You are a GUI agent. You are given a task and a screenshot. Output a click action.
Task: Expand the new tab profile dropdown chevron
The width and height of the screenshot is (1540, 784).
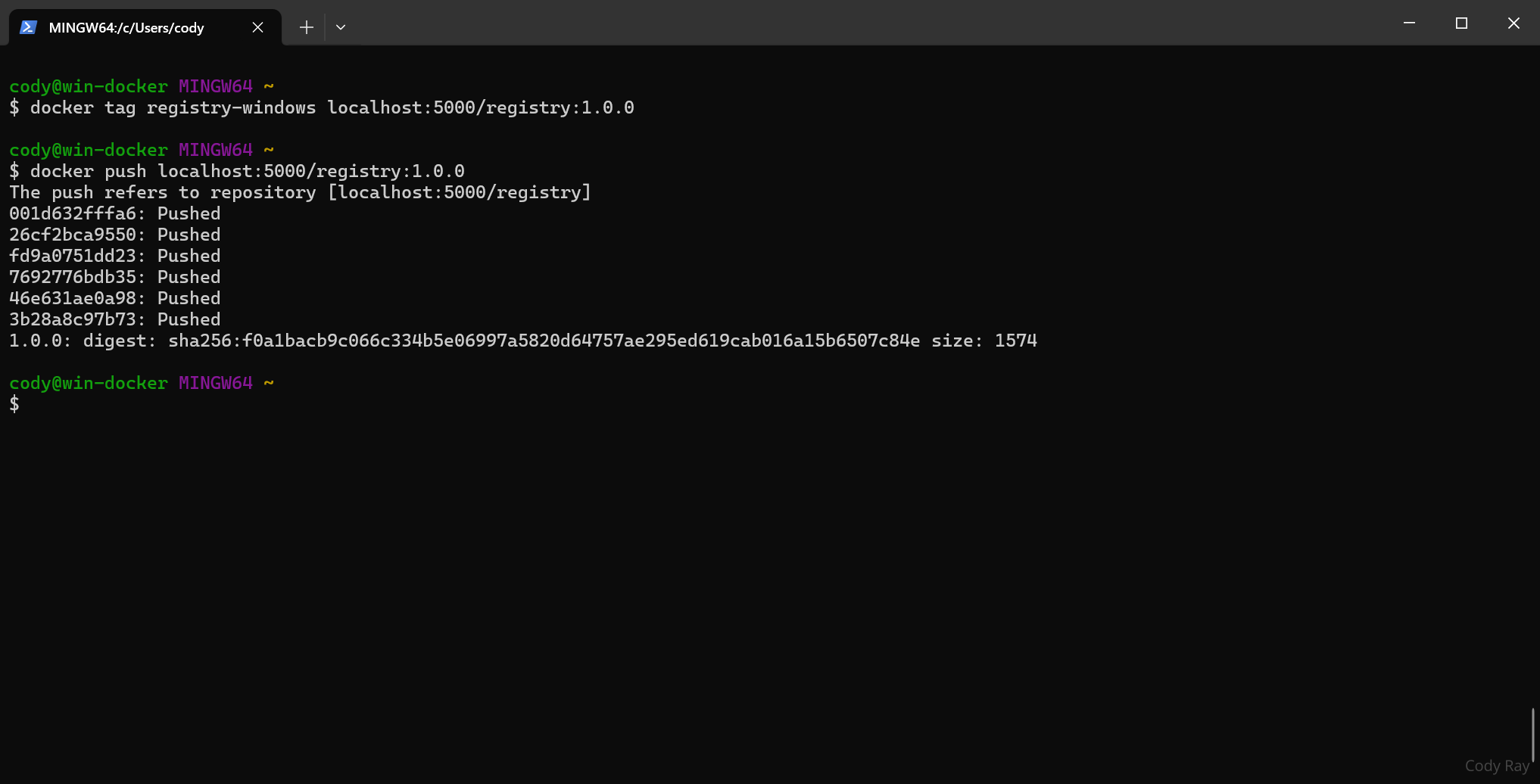341,27
